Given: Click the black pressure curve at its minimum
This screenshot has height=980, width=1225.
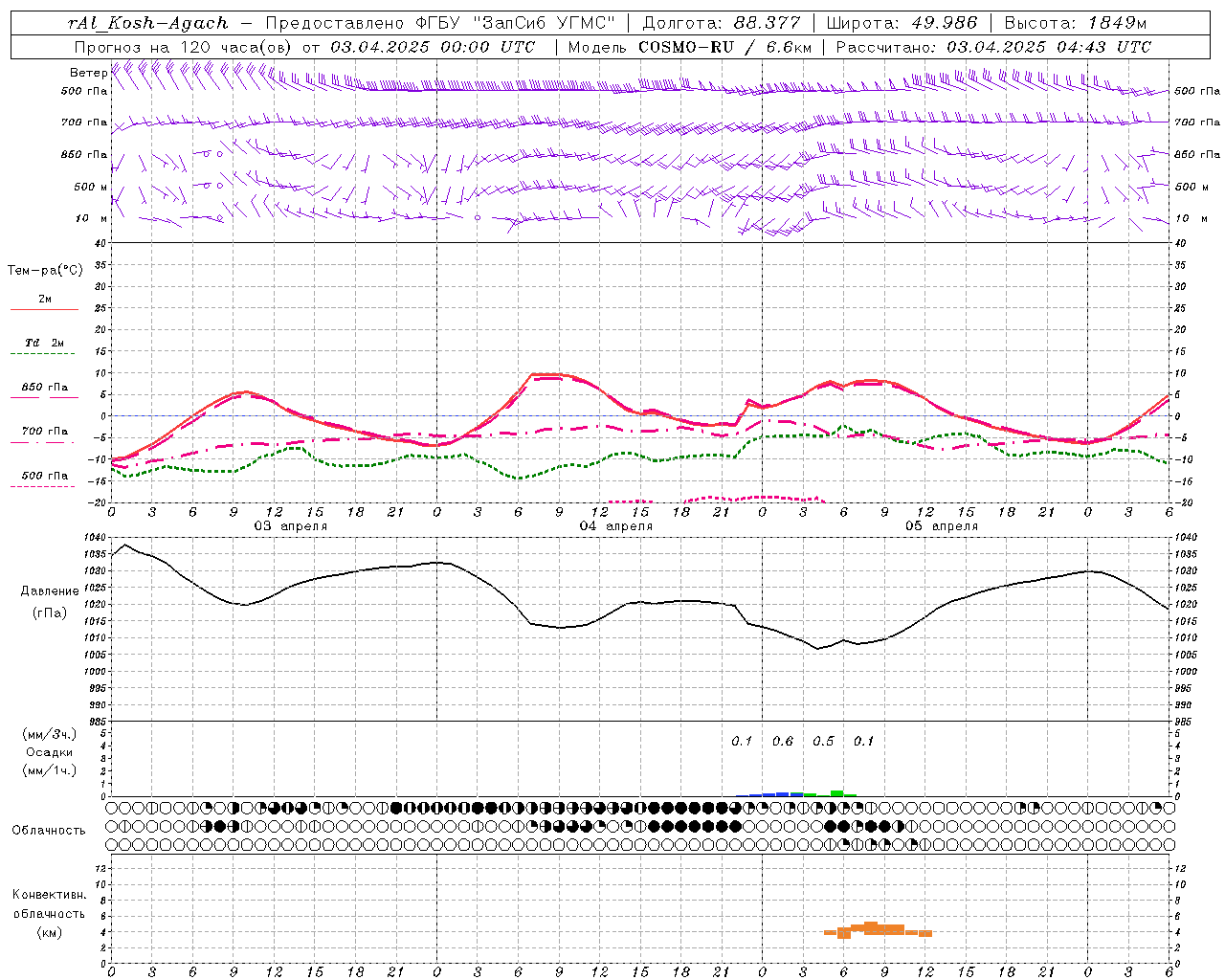Looking at the screenshot, I should tap(818, 648).
